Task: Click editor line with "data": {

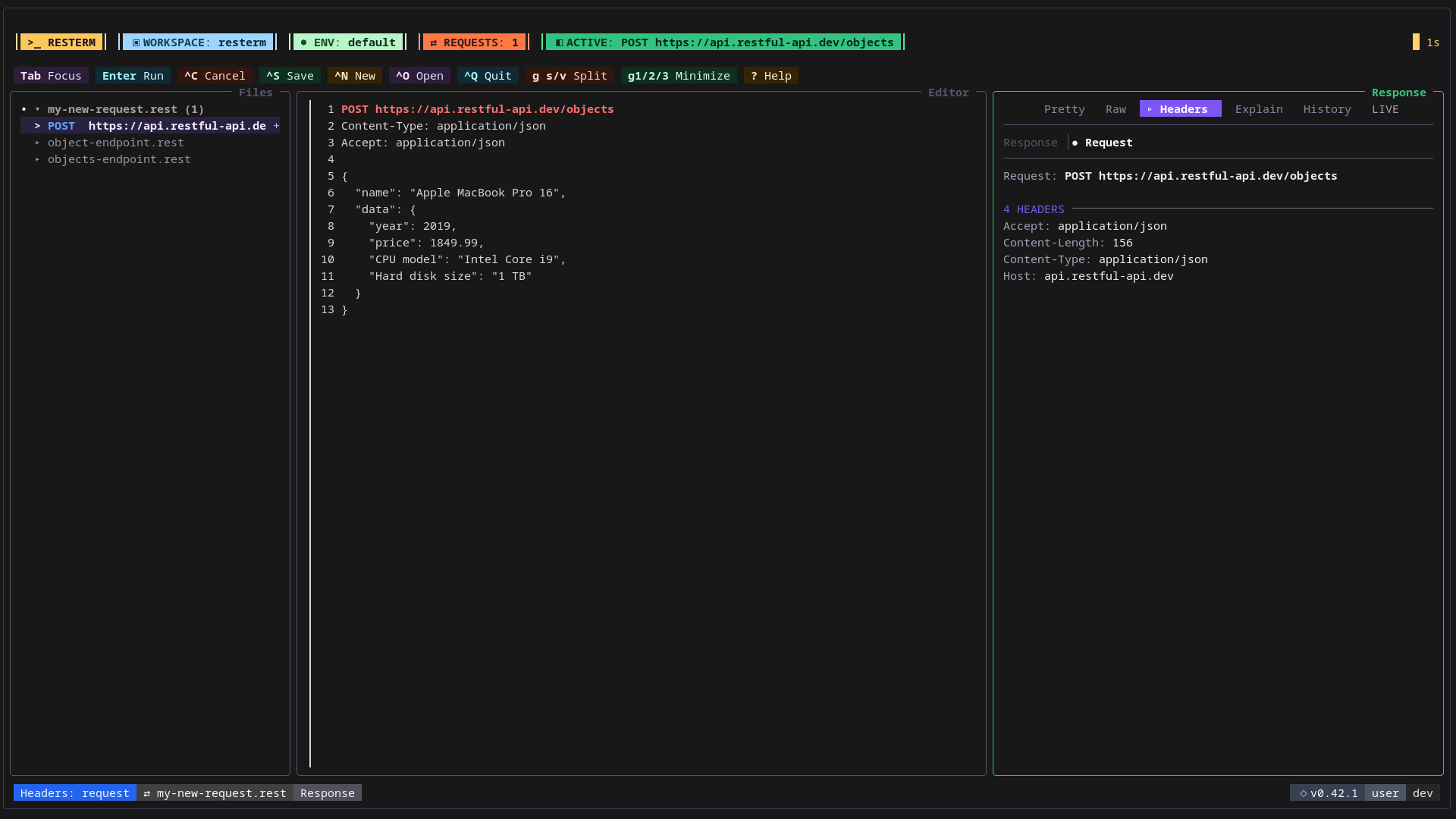Action: (x=385, y=209)
